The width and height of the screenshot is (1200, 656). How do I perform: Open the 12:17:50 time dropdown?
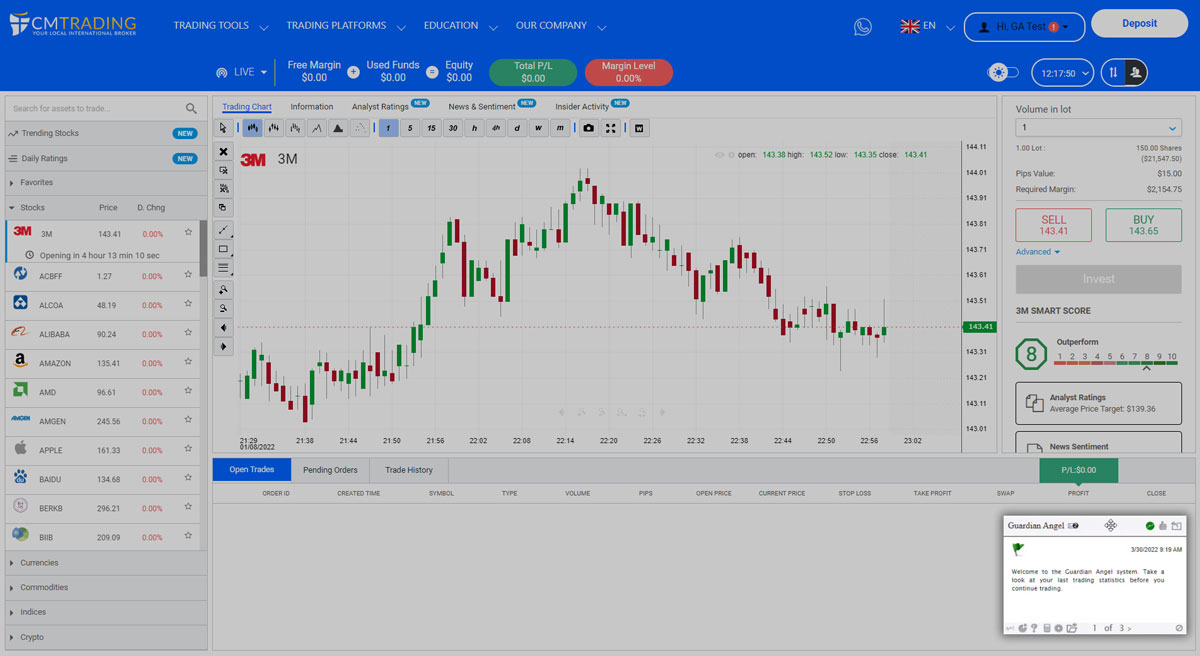point(1062,73)
